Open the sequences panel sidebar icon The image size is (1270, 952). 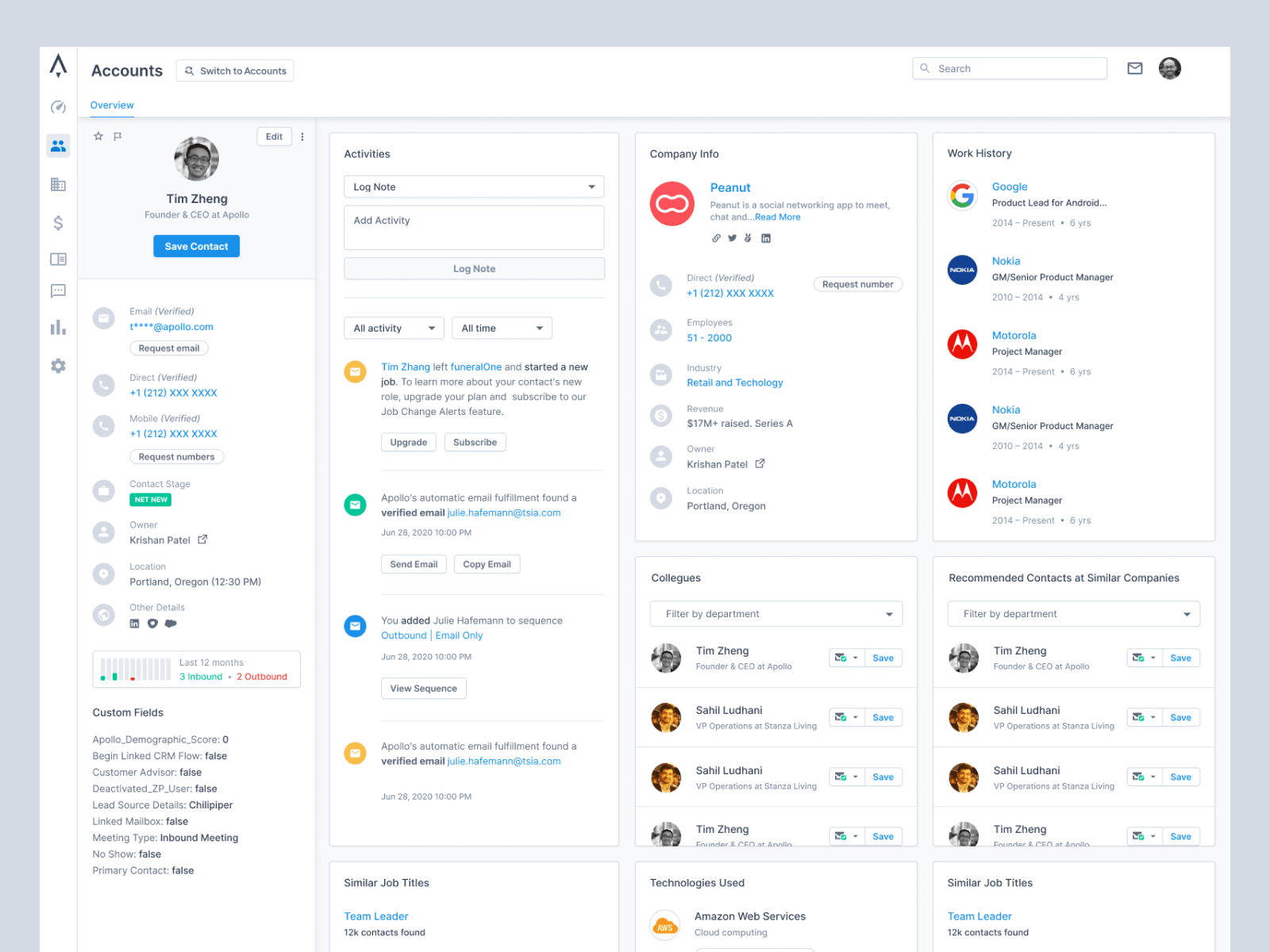[58, 259]
